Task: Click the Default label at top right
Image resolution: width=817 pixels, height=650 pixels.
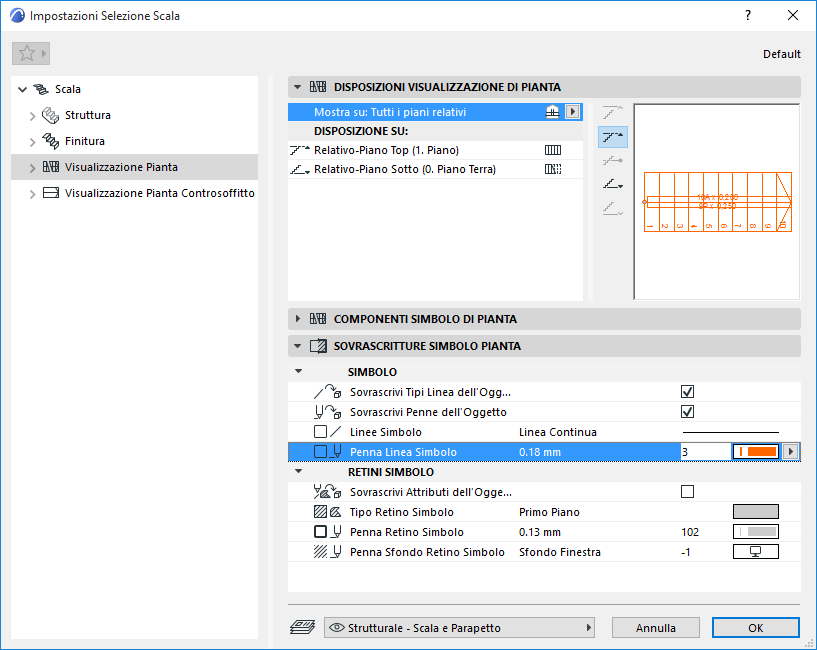Action: click(782, 54)
